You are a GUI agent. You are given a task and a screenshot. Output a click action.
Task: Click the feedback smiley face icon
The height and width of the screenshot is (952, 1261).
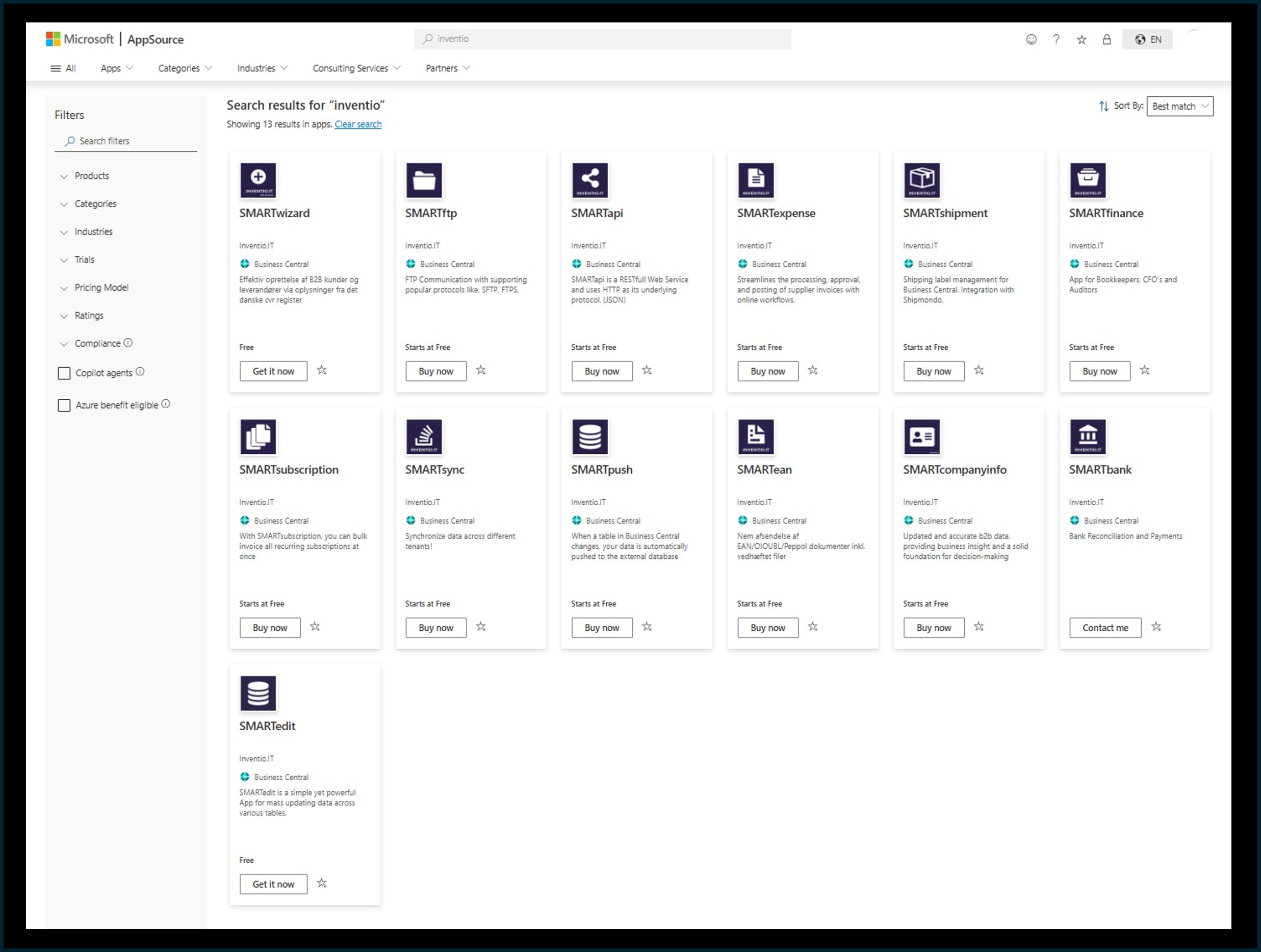[x=1031, y=39]
